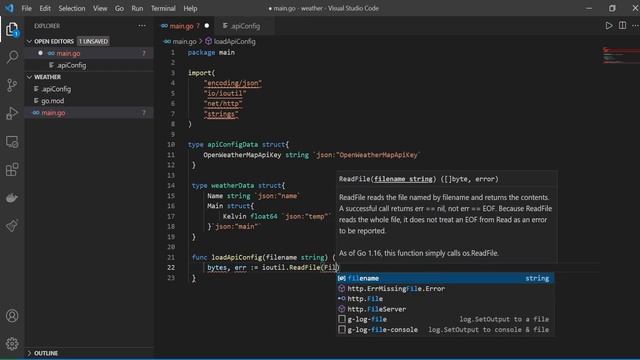Switch to the .apiConfig editor tab

point(245,26)
